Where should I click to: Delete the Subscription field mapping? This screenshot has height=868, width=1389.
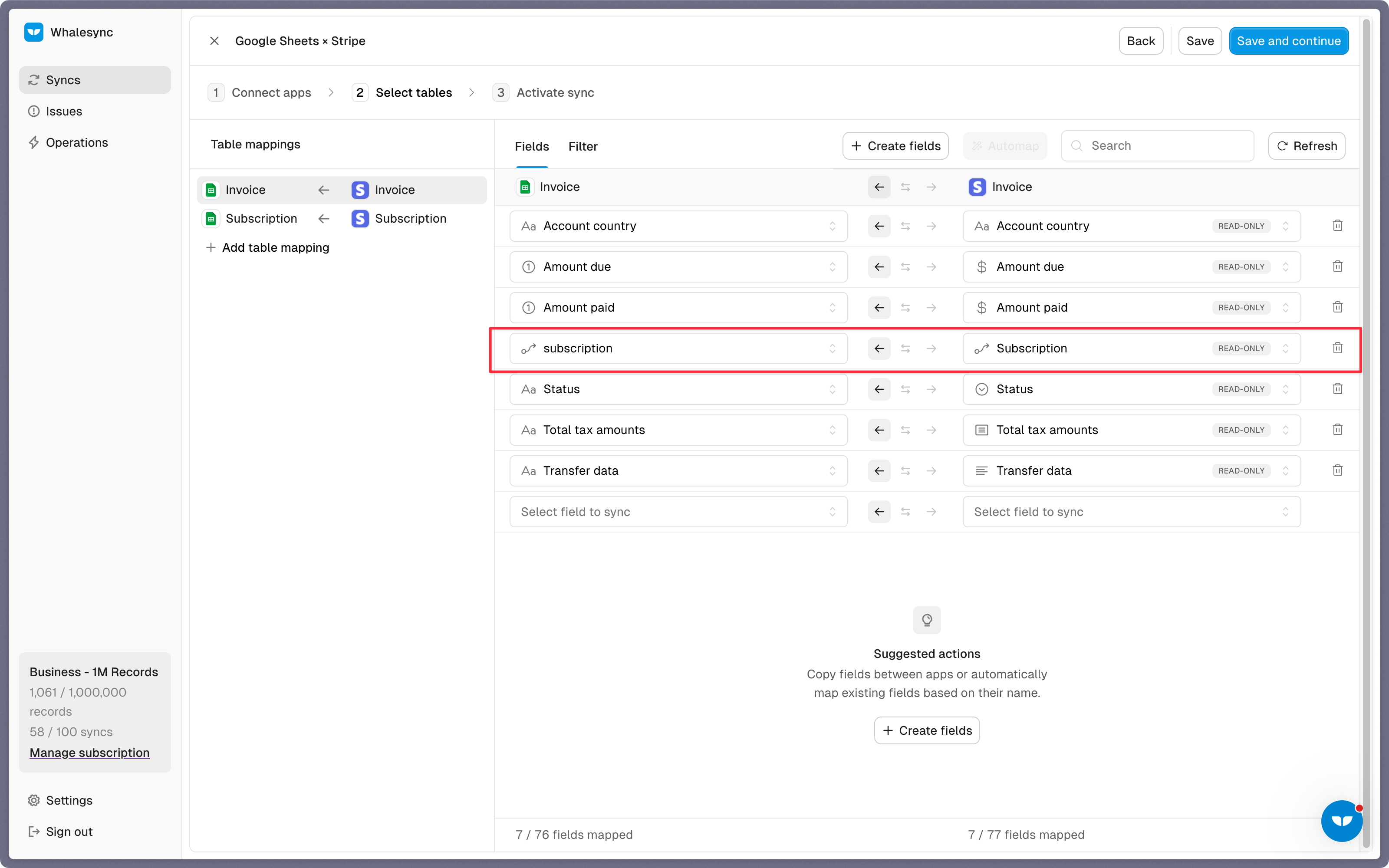point(1337,348)
